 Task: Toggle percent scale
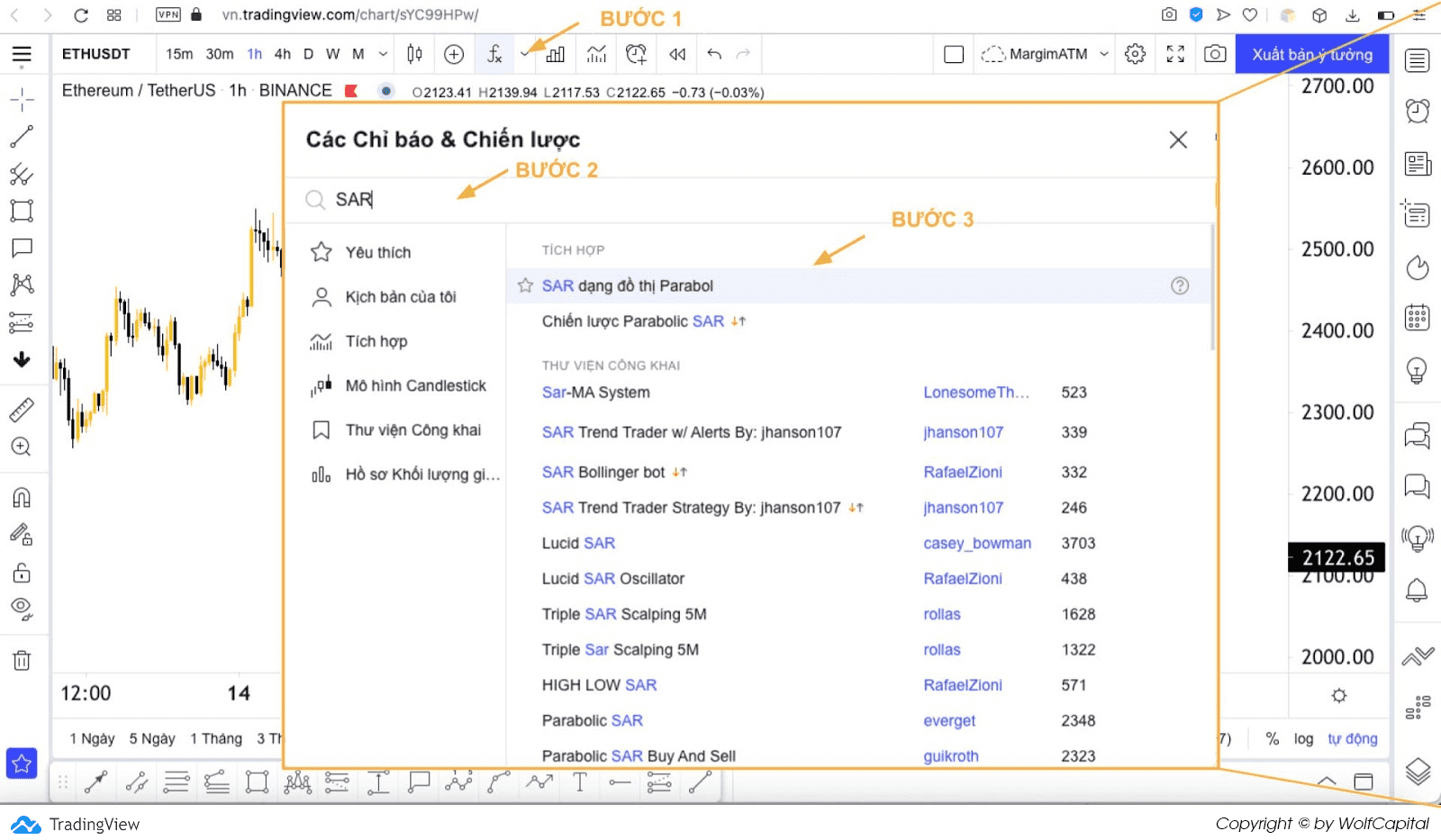pyautogui.click(x=1272, y=738)
